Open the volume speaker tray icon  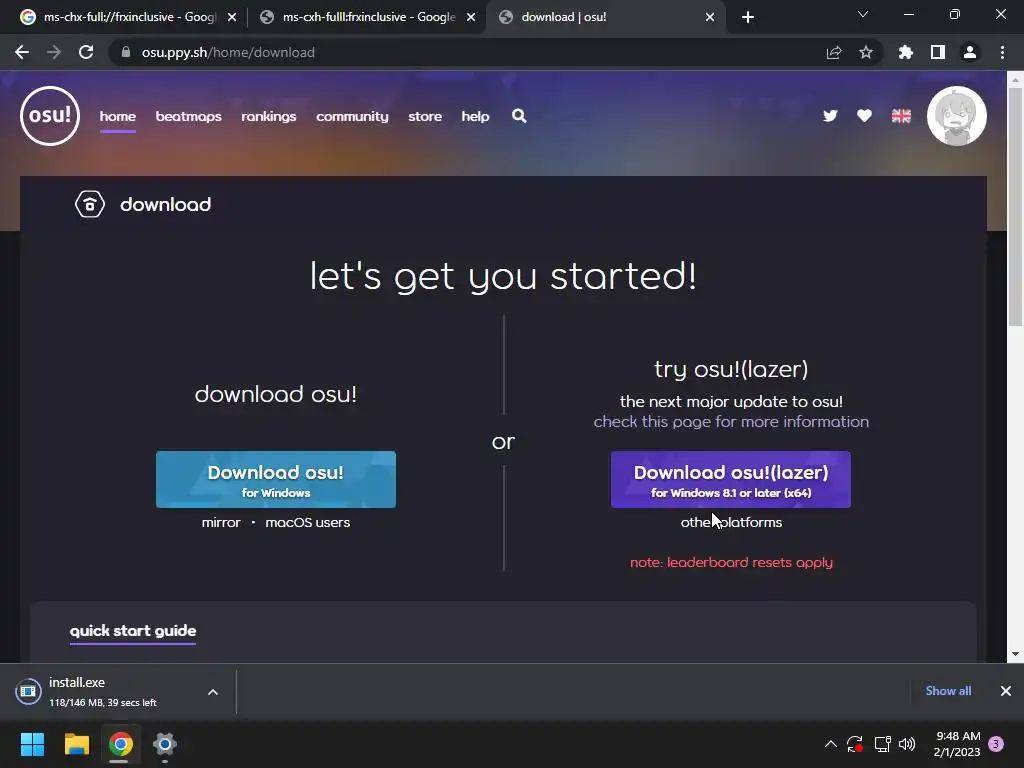pos(907,744)
